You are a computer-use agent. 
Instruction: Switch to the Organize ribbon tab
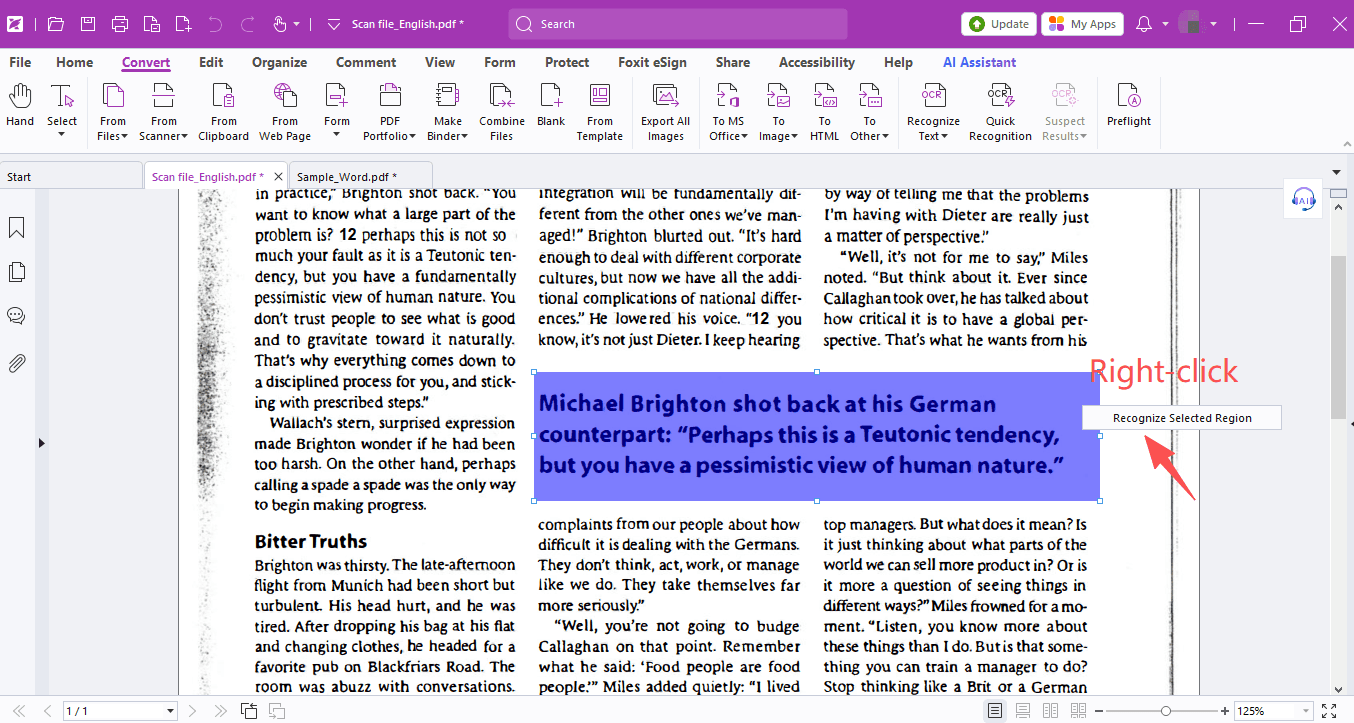pos(279,62)
